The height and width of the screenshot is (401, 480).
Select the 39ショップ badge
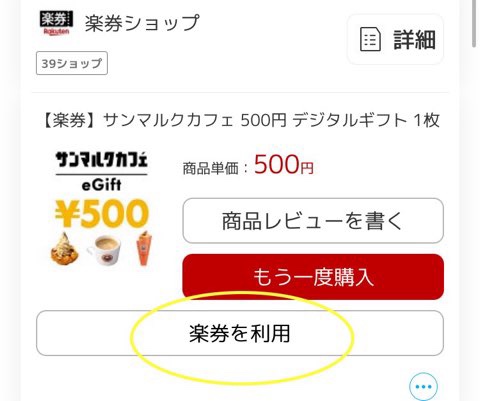(72, 63)
